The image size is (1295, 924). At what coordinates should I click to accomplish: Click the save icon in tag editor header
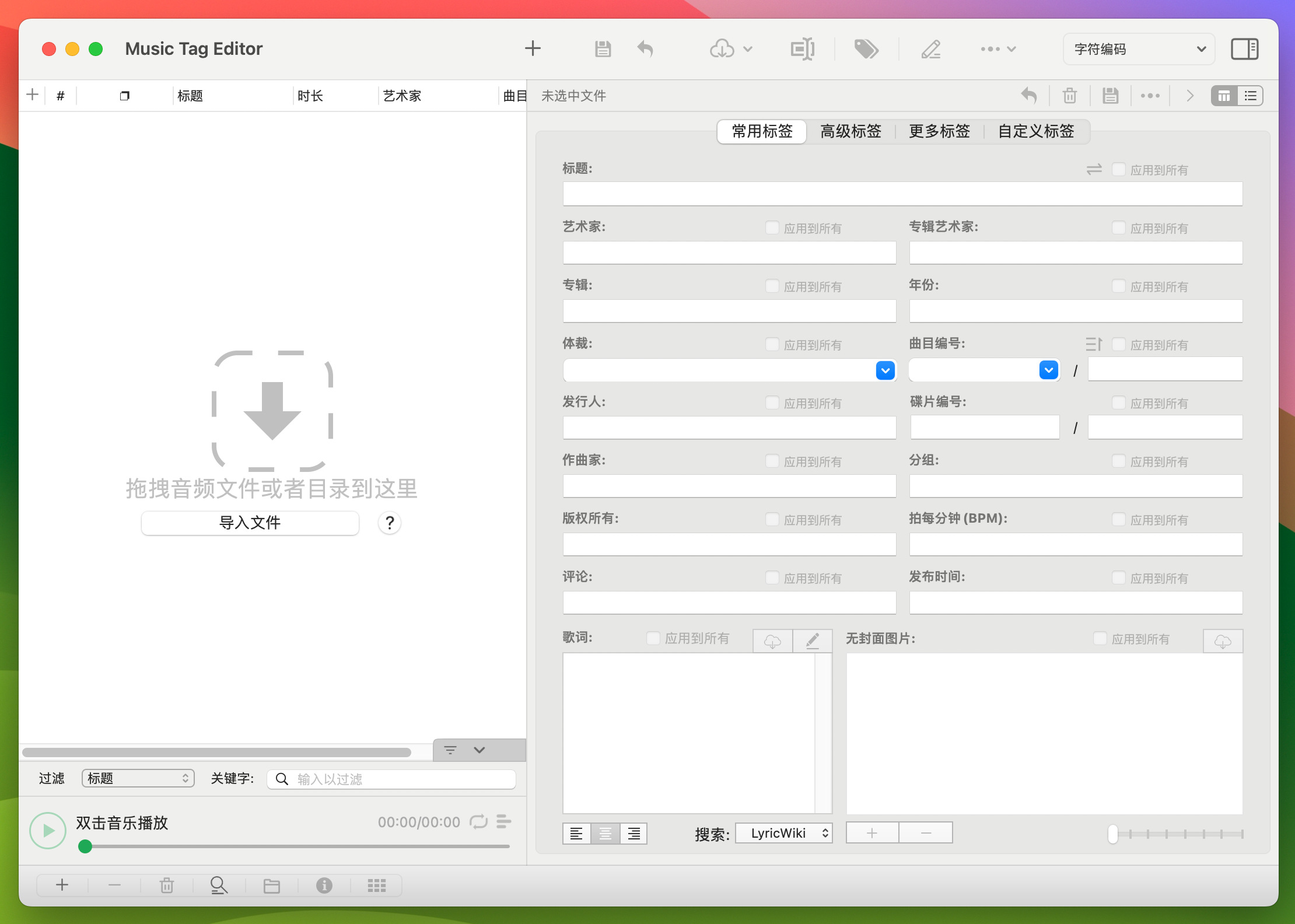point(1110,96)
